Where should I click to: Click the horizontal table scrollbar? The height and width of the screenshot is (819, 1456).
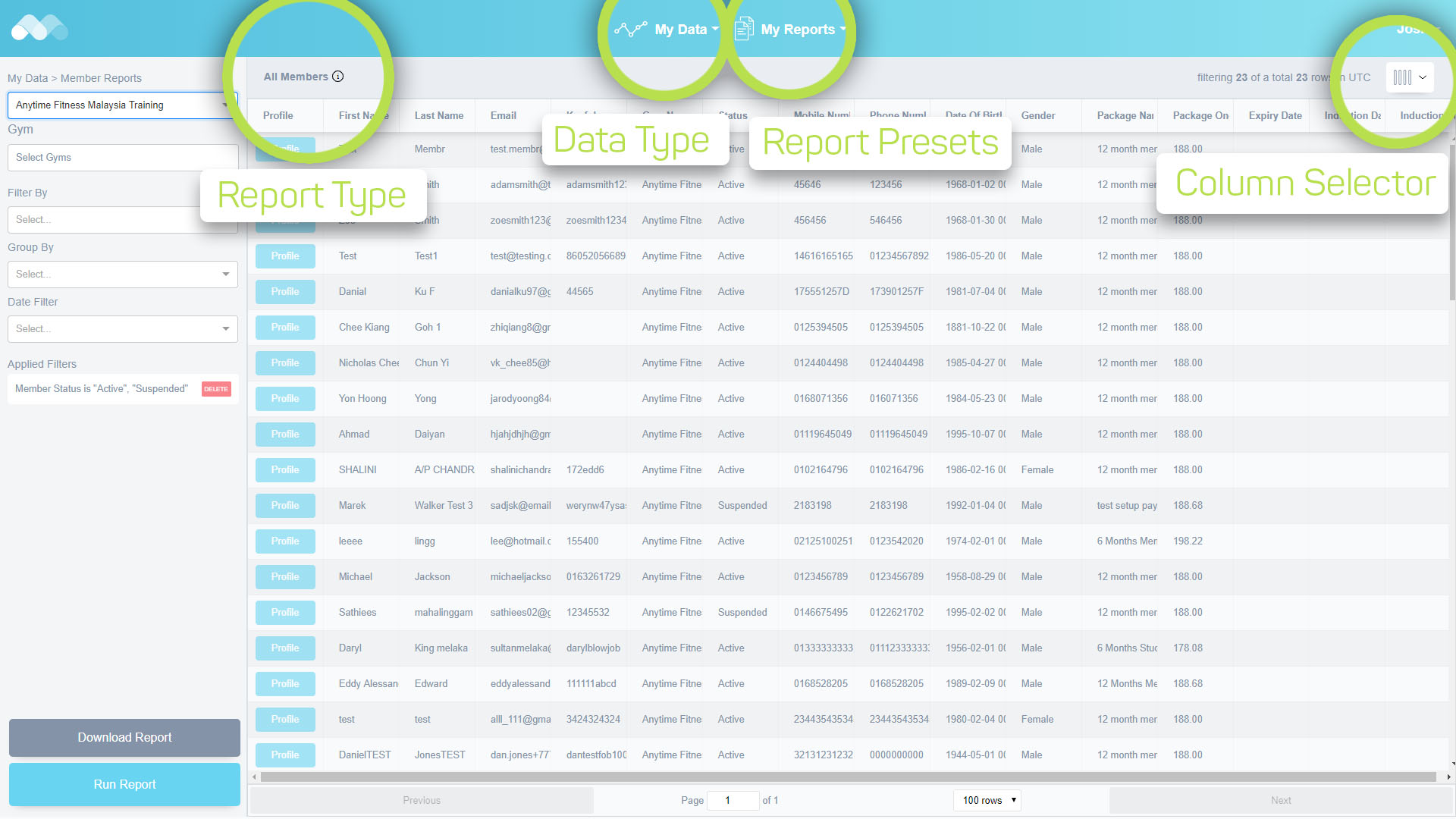point(848,777)
